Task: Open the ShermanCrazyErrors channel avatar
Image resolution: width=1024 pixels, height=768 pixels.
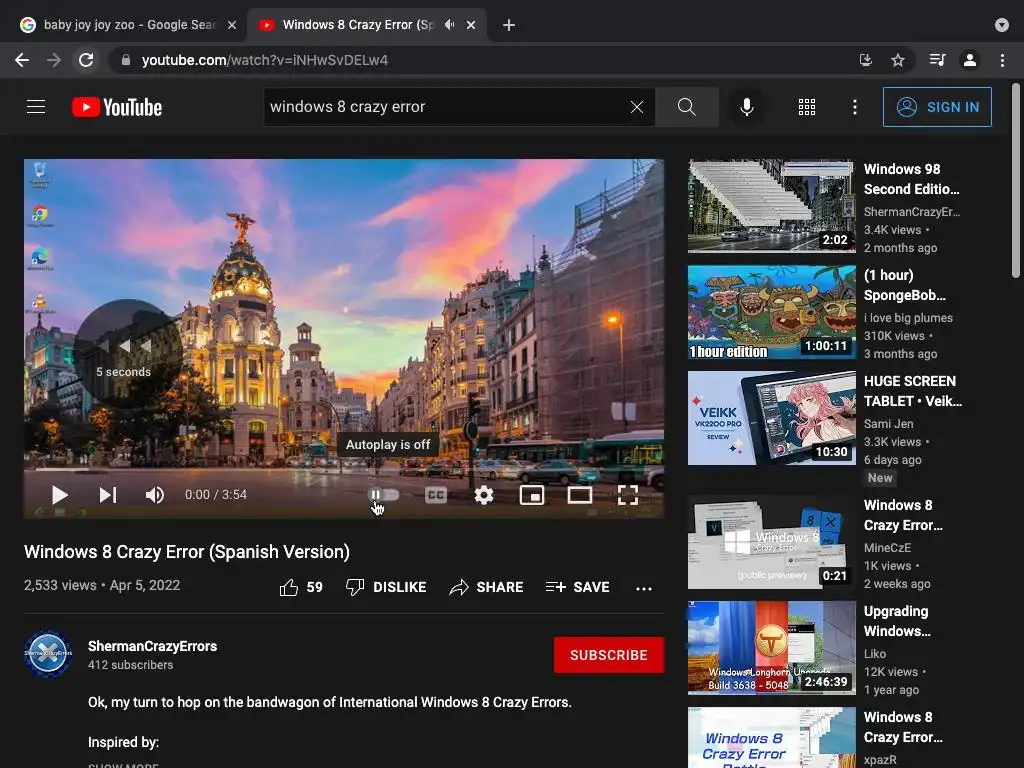Action: pos(48,654)
